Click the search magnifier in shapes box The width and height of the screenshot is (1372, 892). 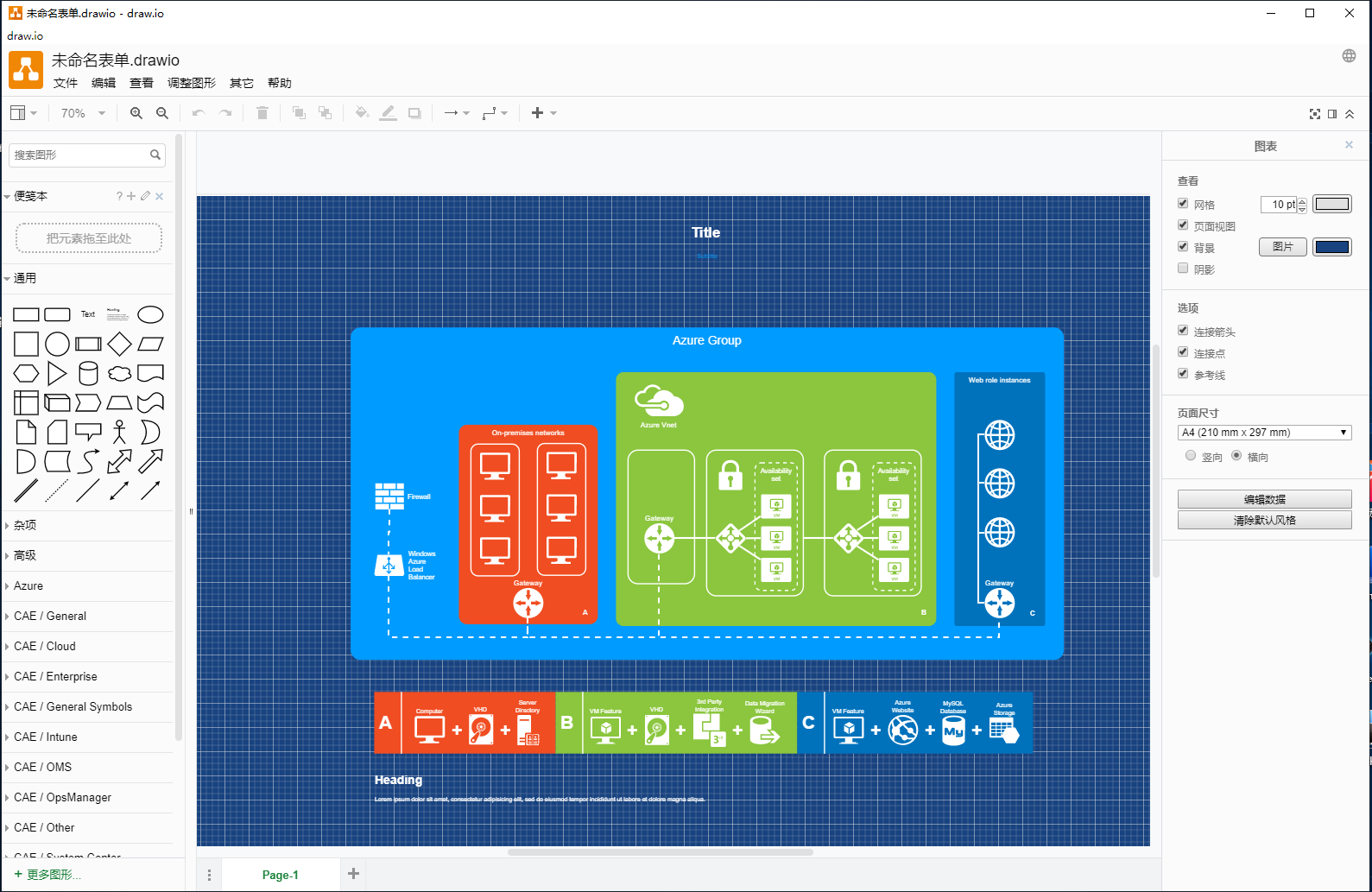pyautogui.click(x=155, y=155)
